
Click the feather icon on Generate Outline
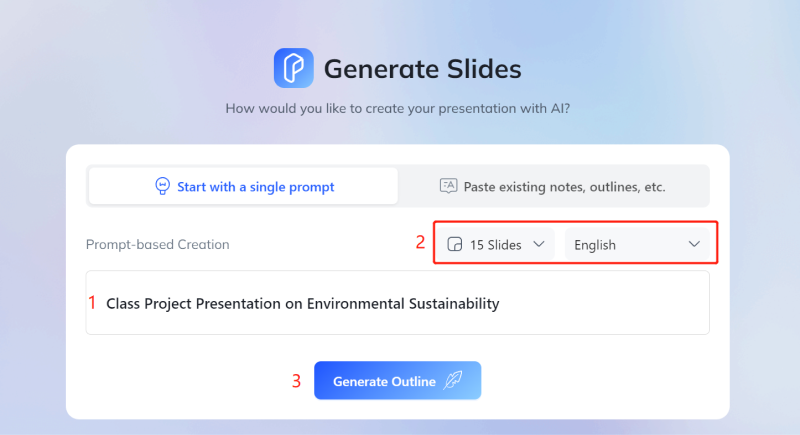[x=453, y=381]
